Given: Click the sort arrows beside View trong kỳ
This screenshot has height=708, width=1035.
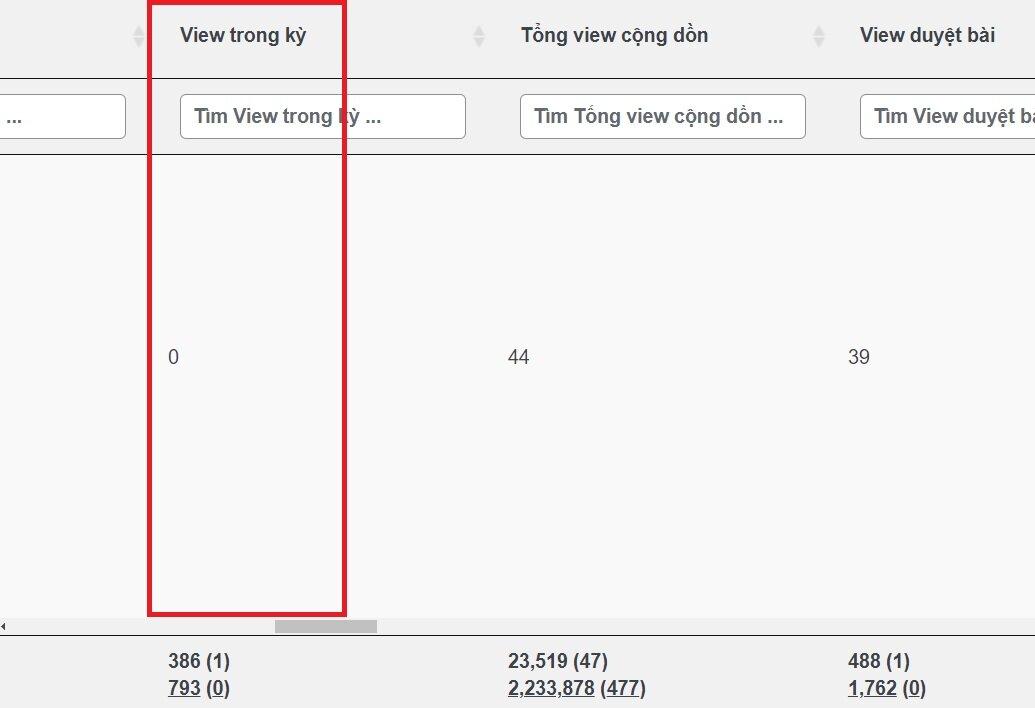Looking at the screenshot, I should pos(478,35).
